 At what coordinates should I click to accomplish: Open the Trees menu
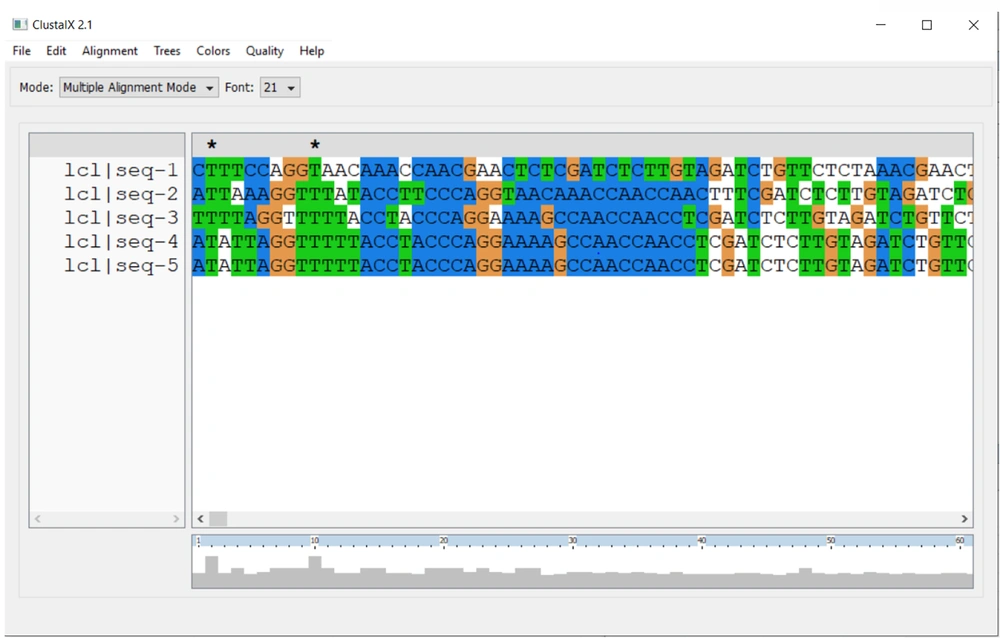click(x=167, y=51)
